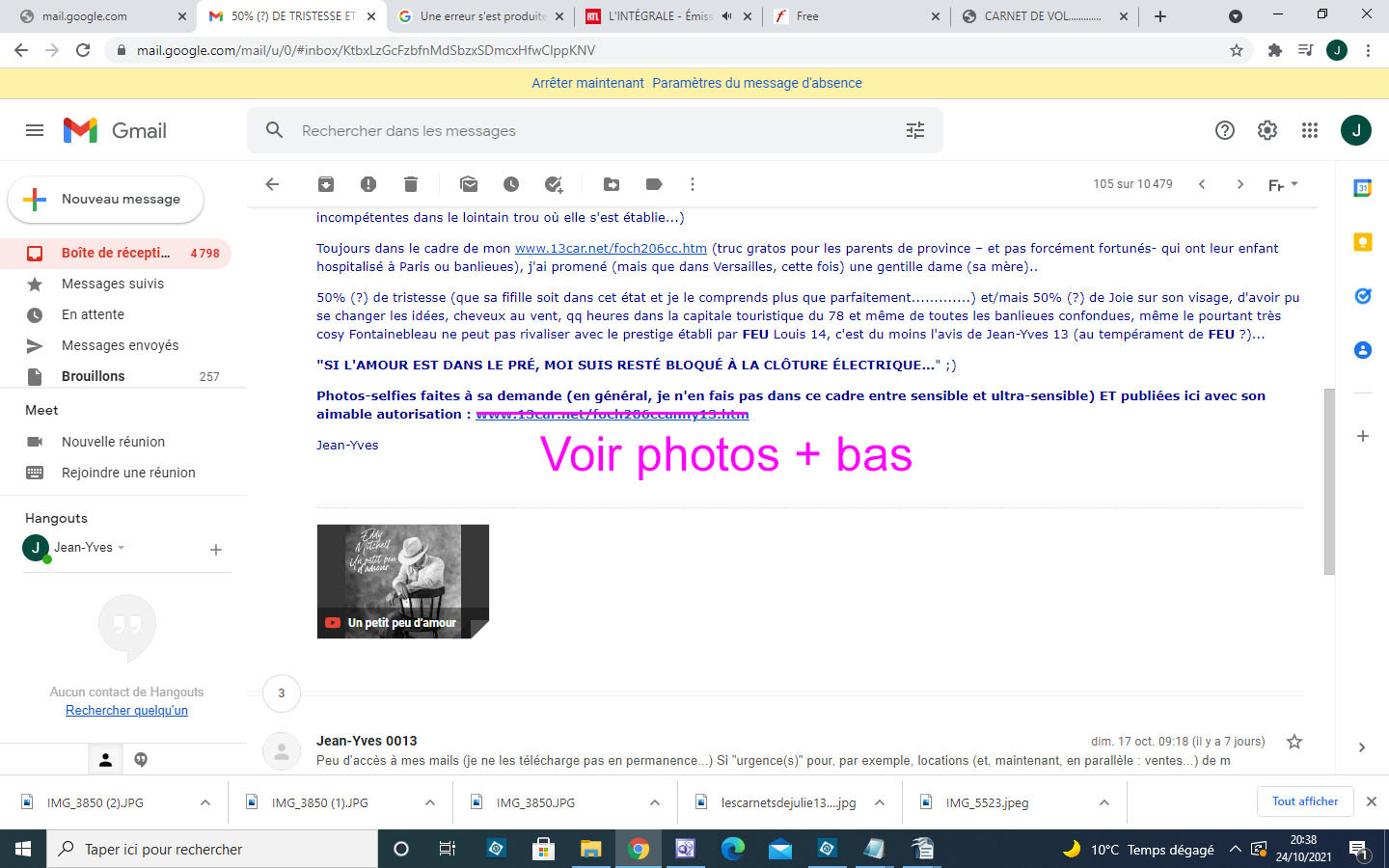1389x868 pixels.
Task: Mark conversation as unread
Action: (x=469, y=184)
